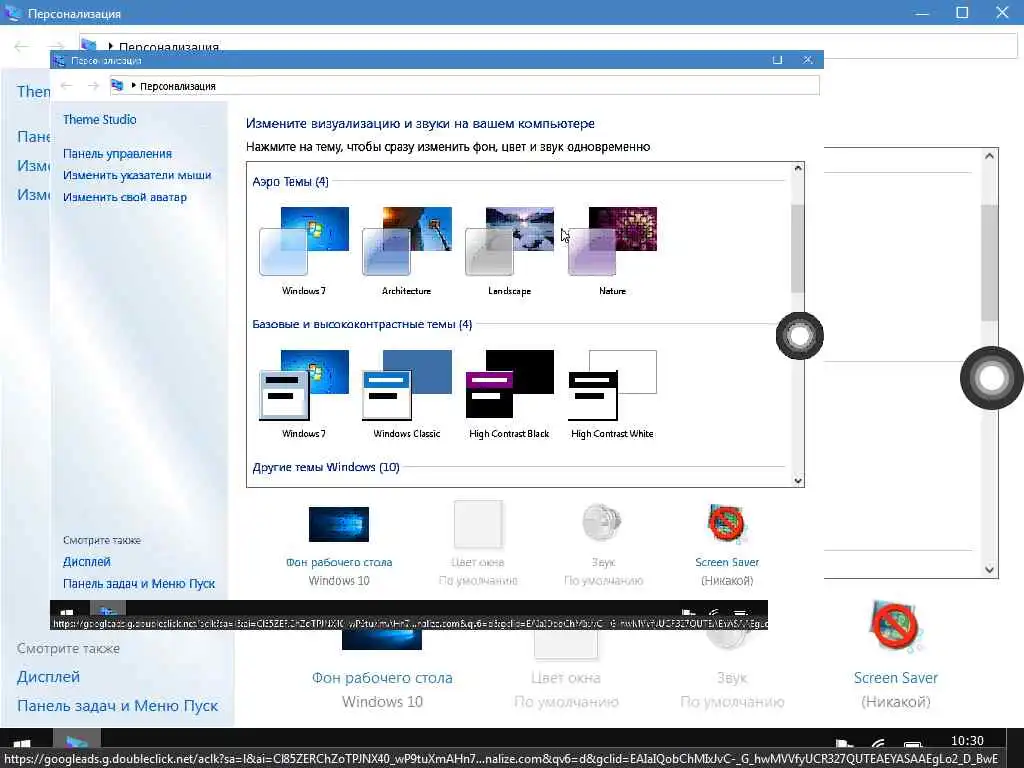Select the Landscape Aero theme

point(509,251)
